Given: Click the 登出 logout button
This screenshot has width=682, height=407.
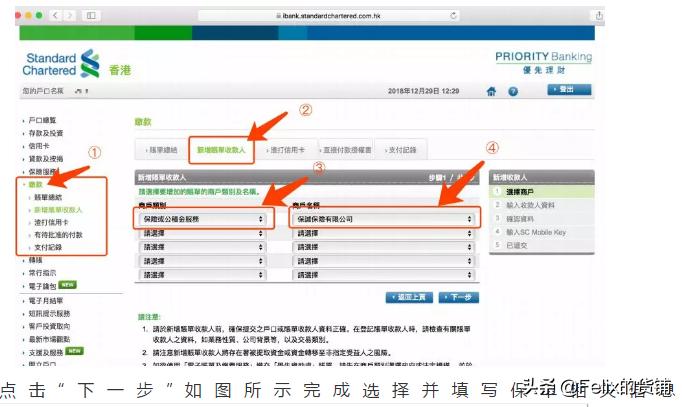Looking at the screenshot, I should point(568,90).
